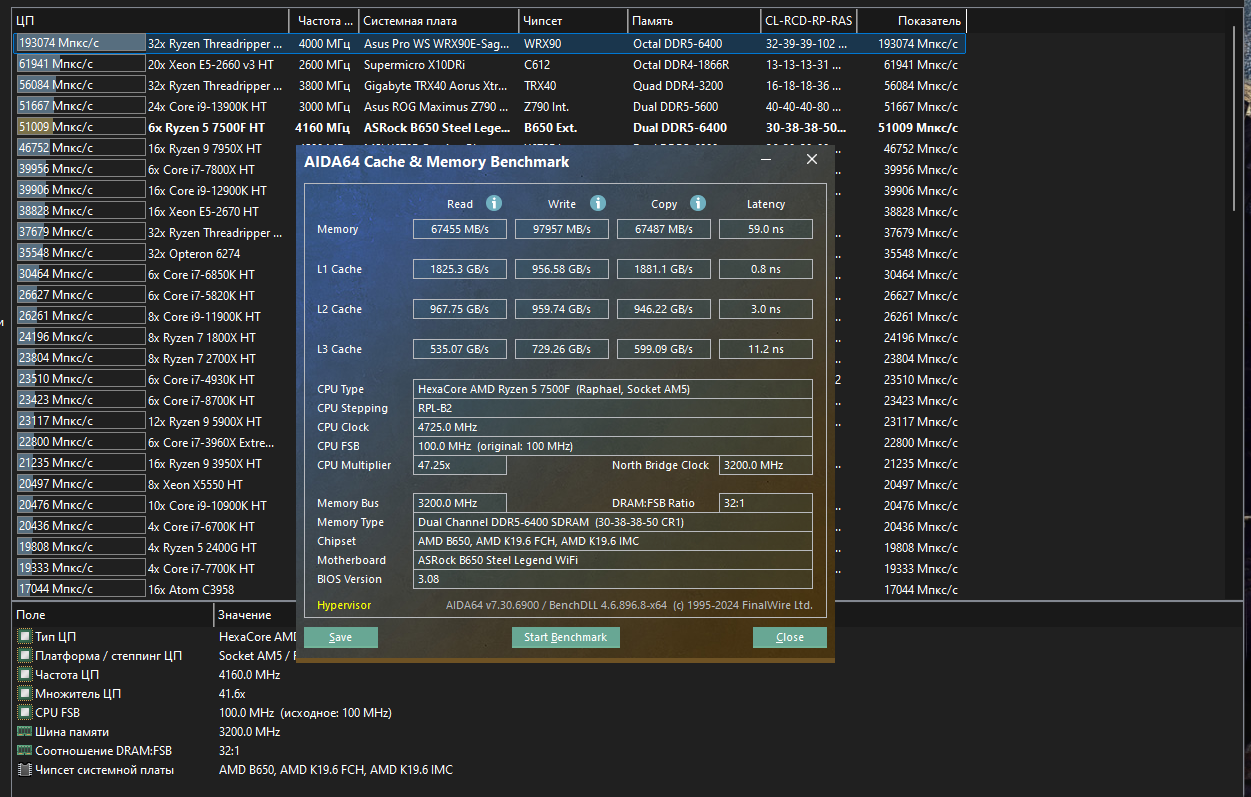Click the Memory Read value 67455 MB/s

tap(460, 229)
